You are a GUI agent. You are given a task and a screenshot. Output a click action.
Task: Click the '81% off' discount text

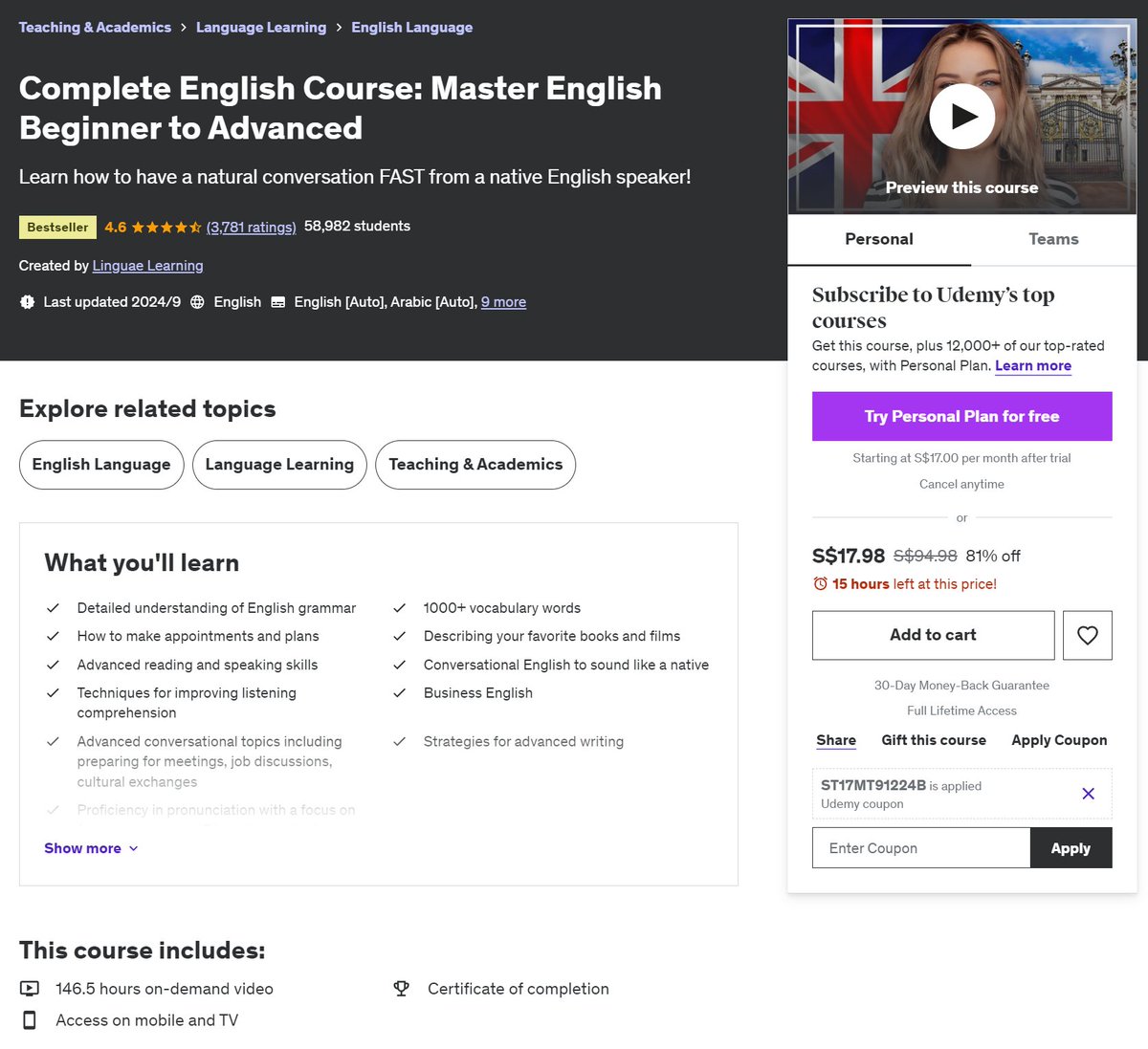993,556
